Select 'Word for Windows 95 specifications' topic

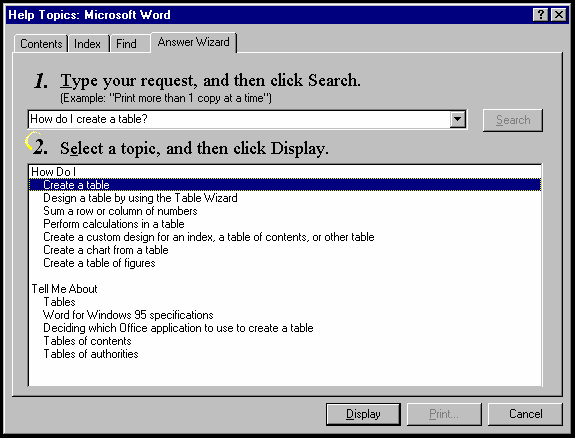[128, 315]
